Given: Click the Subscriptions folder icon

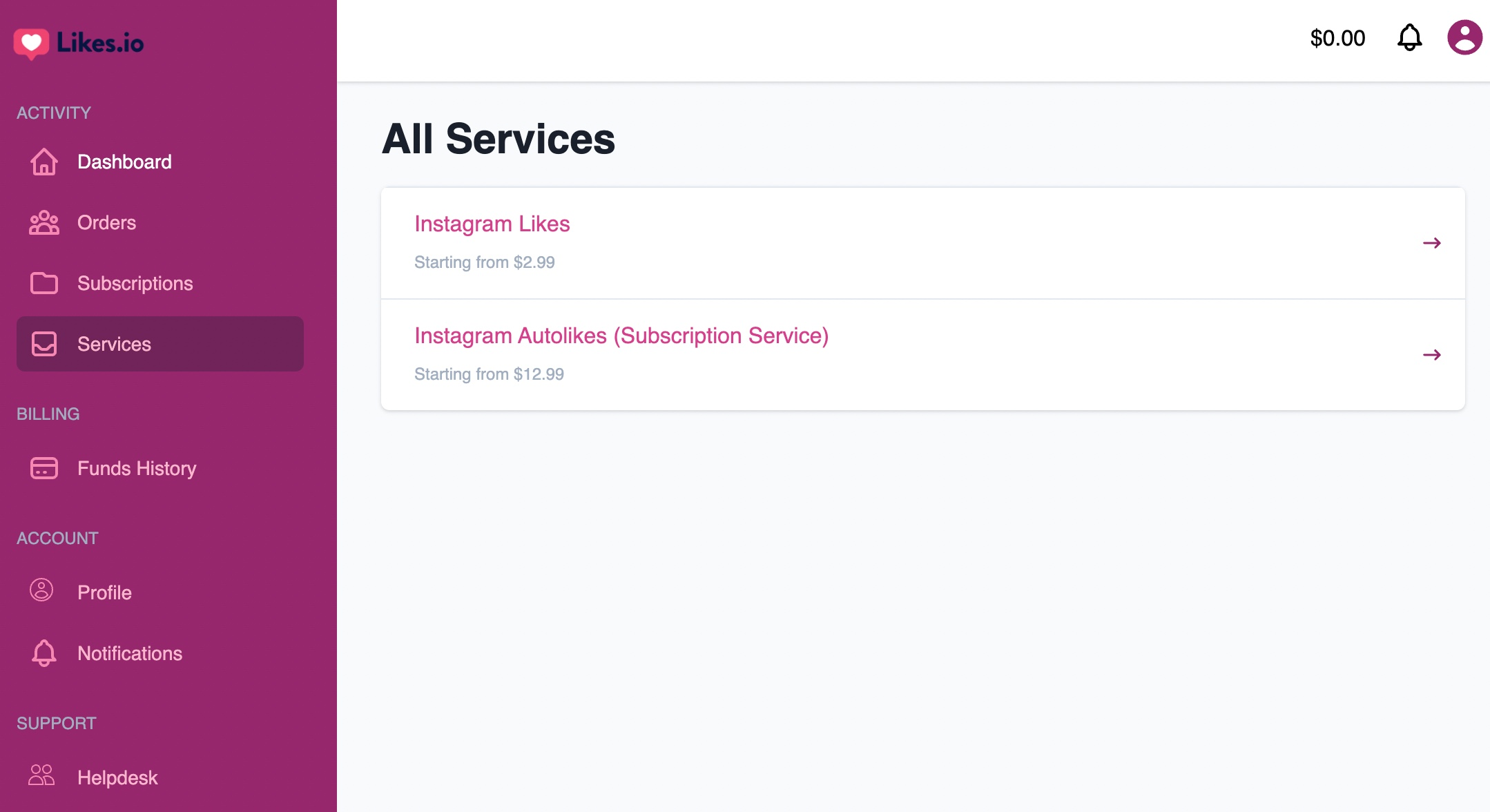Looking at the screenshot, I should tap(44, 283).
